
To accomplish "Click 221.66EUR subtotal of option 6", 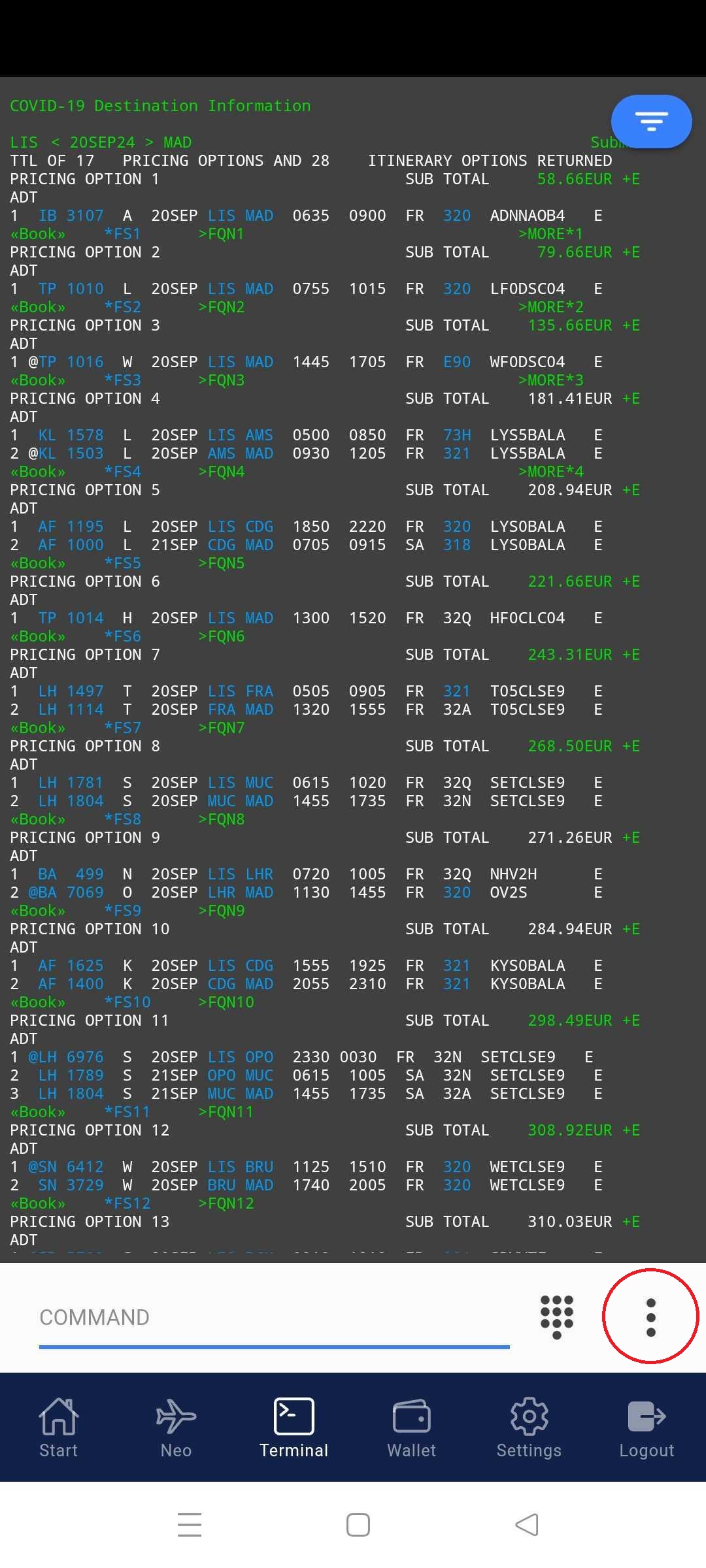I will coord(570,581).
